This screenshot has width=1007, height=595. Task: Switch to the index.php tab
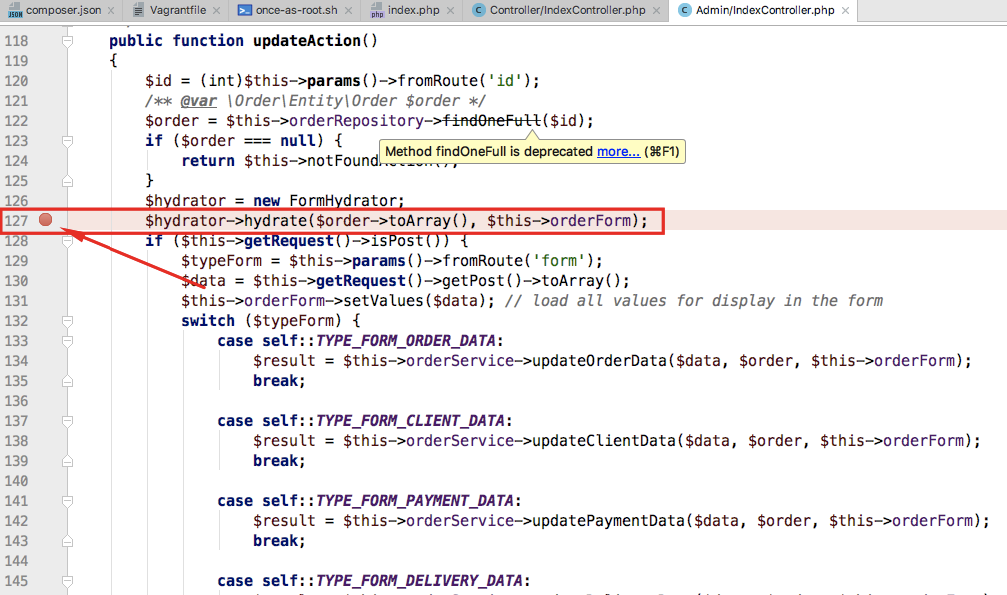click(413, 10)
